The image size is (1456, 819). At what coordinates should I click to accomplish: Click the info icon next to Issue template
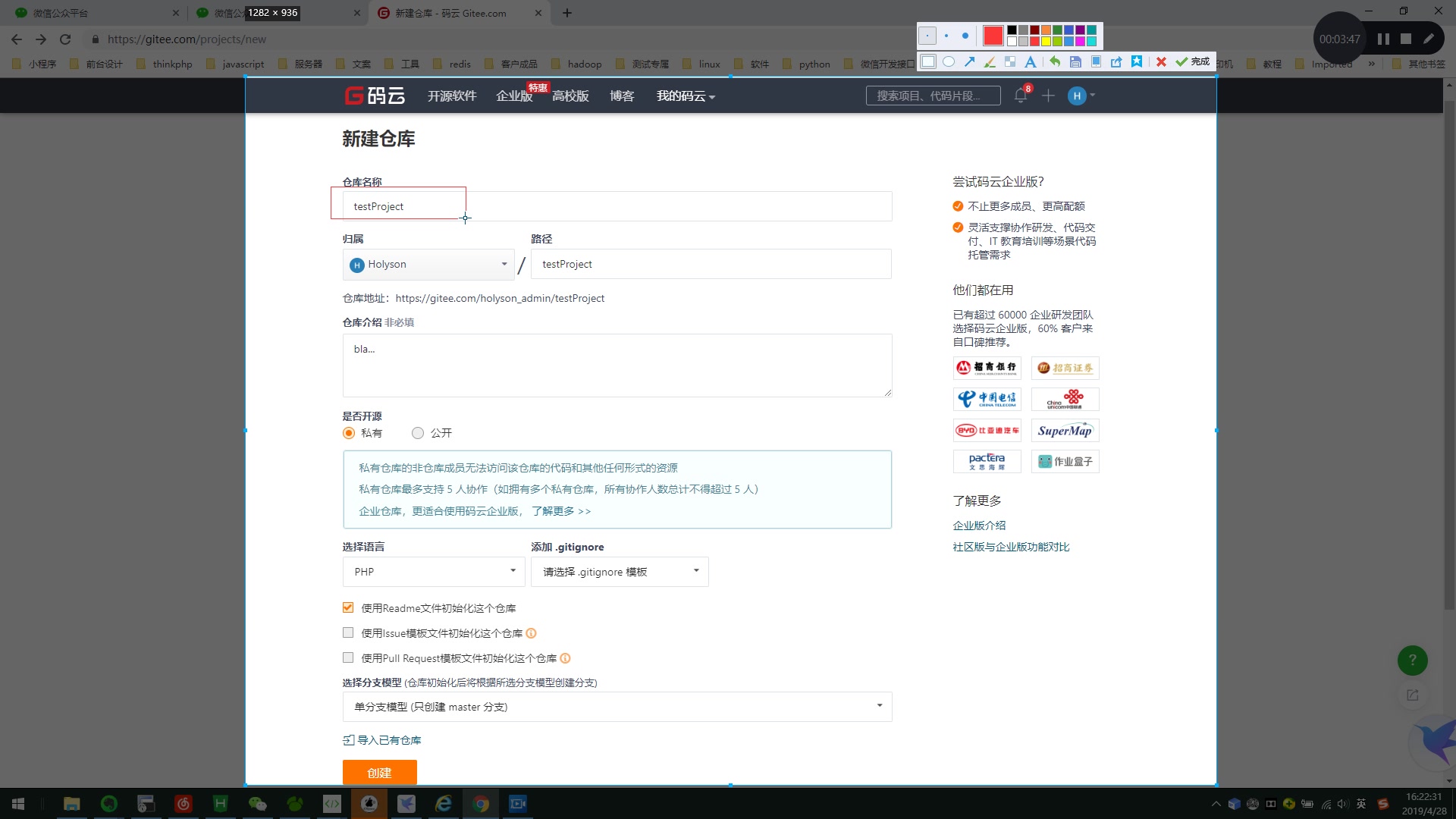531,633
